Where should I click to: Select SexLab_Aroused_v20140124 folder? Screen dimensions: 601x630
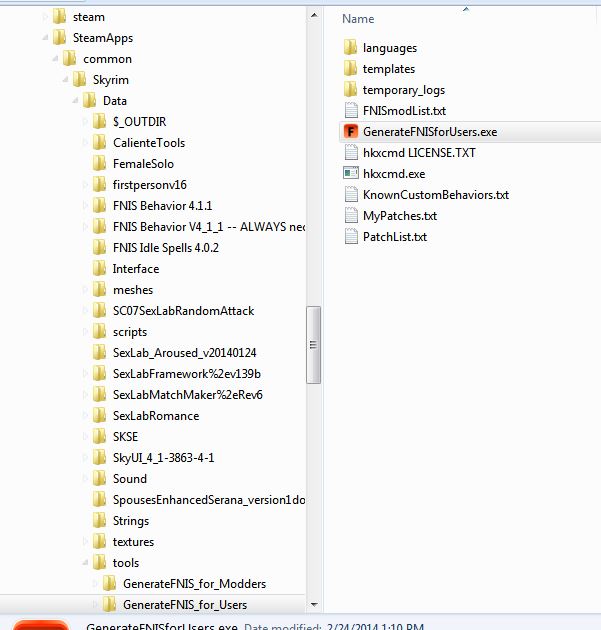pyautogui.click(x=184, y=352)
